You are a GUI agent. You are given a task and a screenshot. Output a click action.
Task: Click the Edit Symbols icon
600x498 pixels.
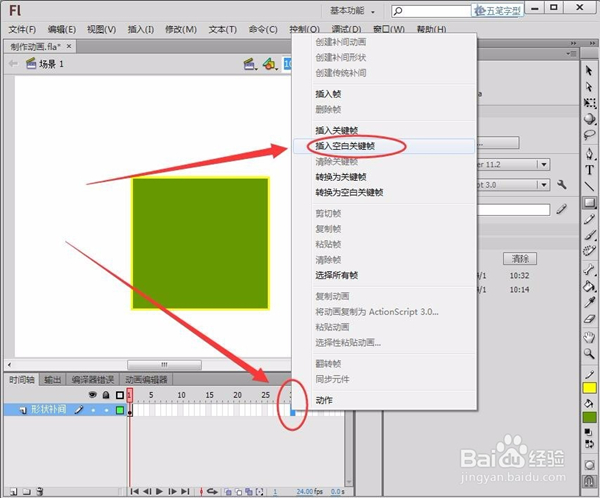pyautogui.click(x=270, y=64)
